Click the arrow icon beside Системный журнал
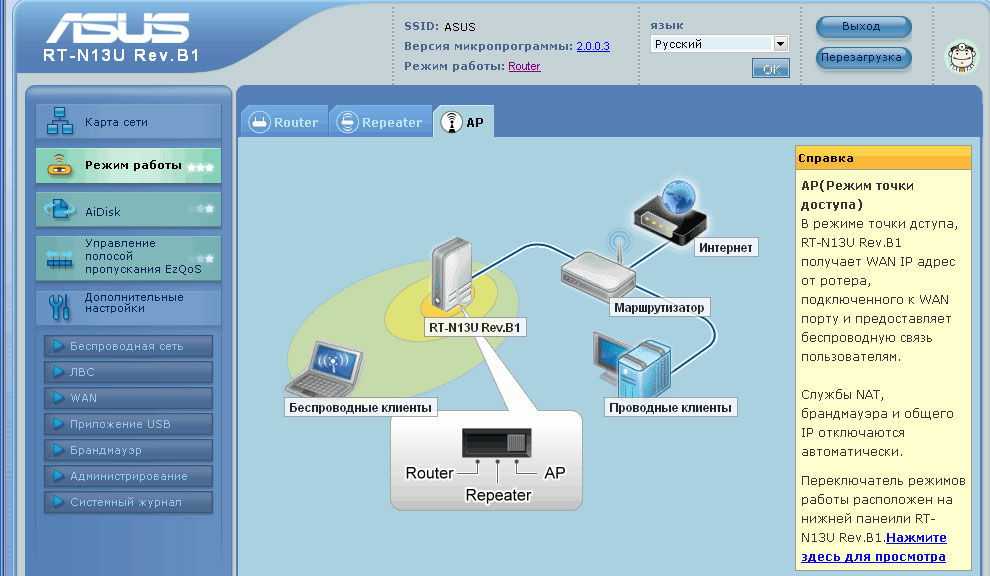Viewport: 990px width, 576px height. 58,501
